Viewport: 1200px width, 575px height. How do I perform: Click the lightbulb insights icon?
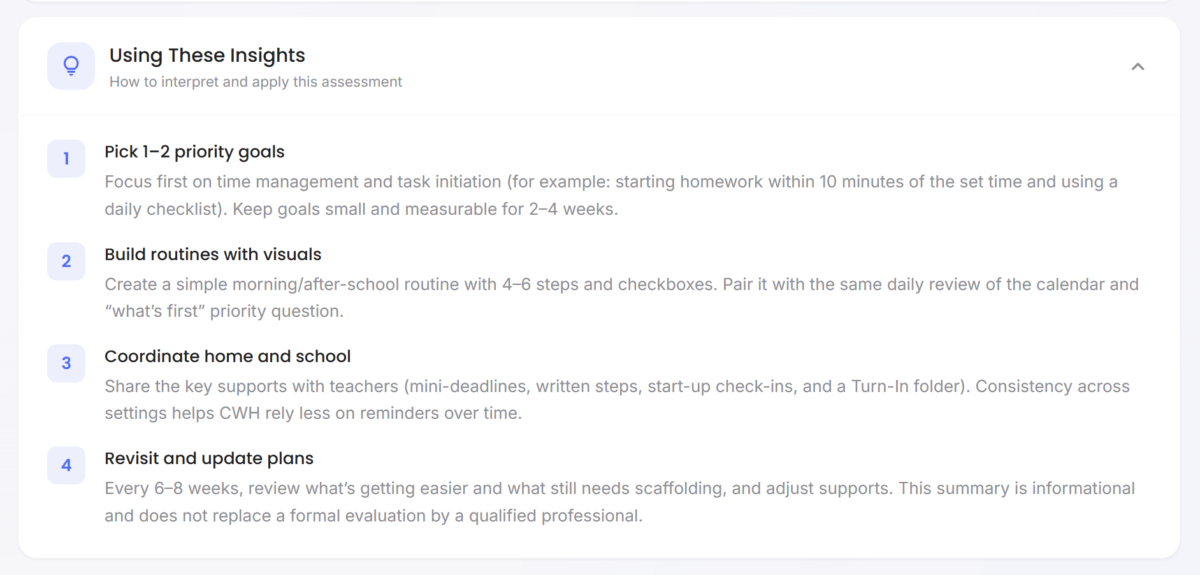pyautogui.click(x=71, y=66)
